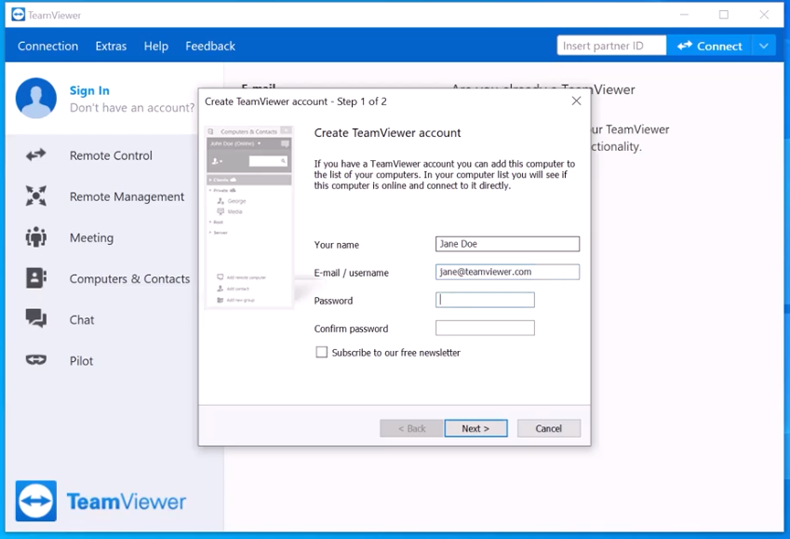The image size is (790, 539).
Task: Open the Remote Management section
Action: (x=127, y=196)
